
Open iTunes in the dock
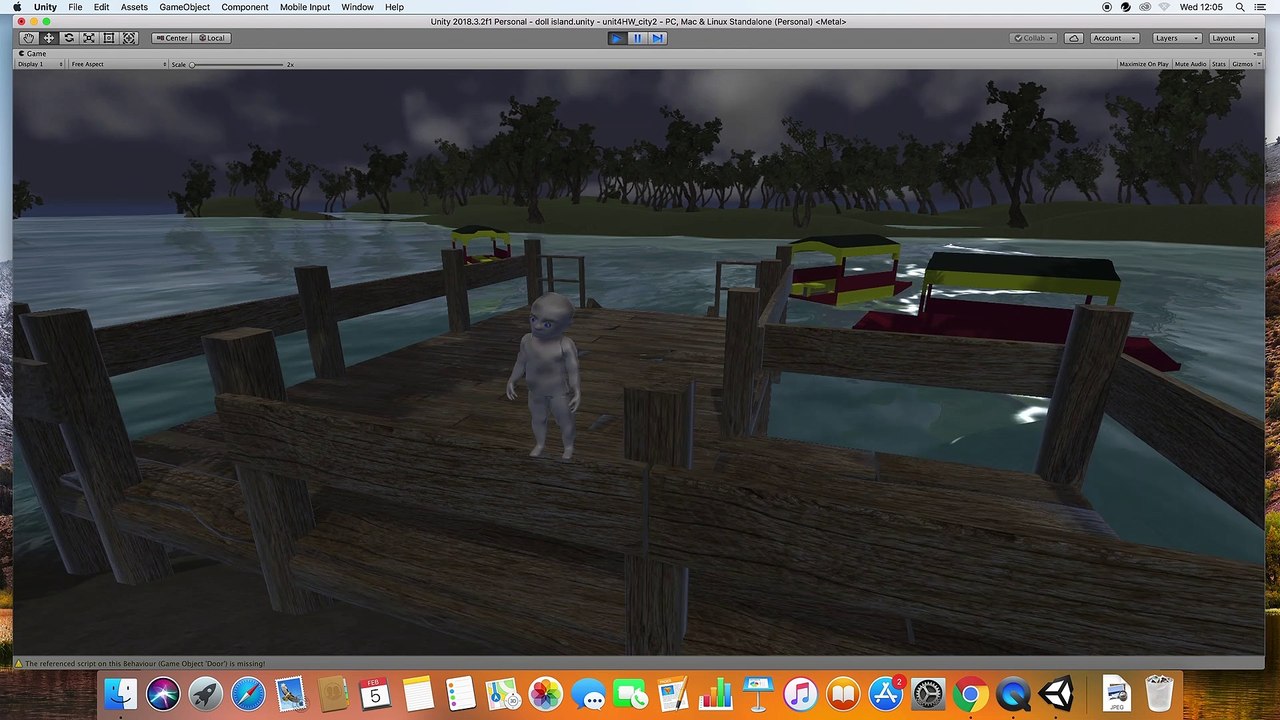[x=800, y=693]
